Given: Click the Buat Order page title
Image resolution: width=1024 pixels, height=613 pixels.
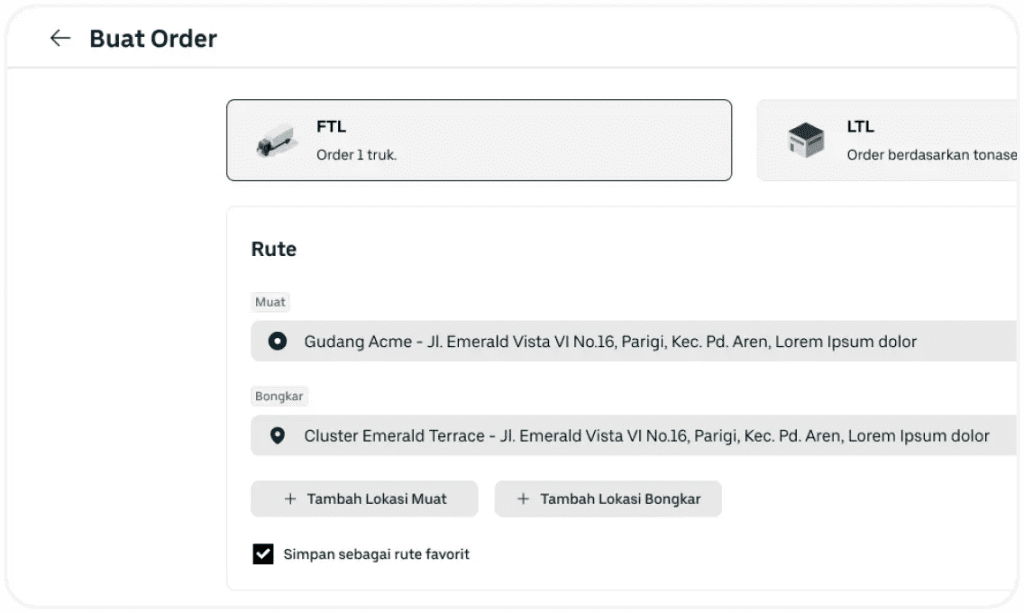Looking at the screenshot, I should pyautogui.click(x=153, y=39).
